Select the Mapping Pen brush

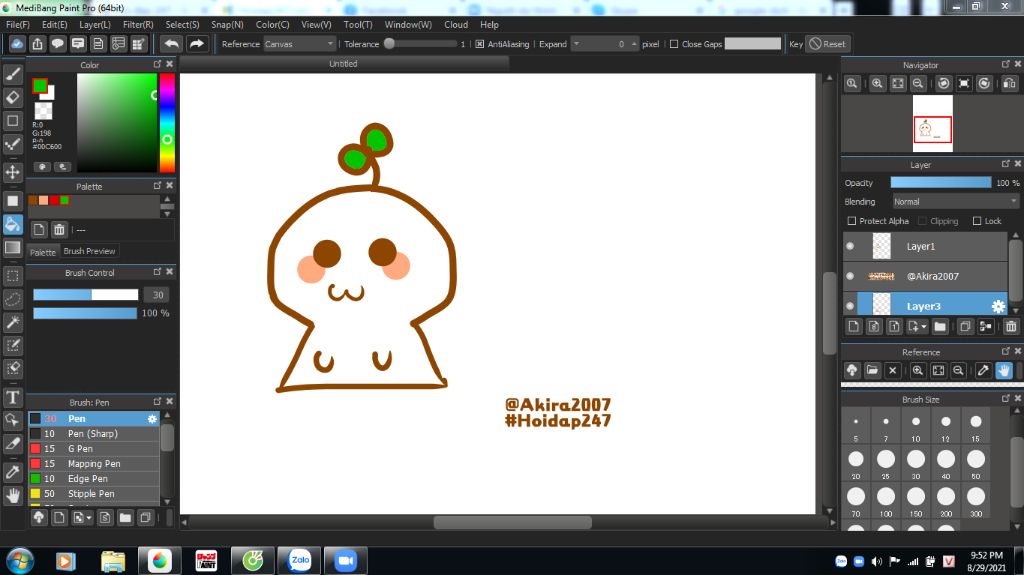click(x=94, y=464)
